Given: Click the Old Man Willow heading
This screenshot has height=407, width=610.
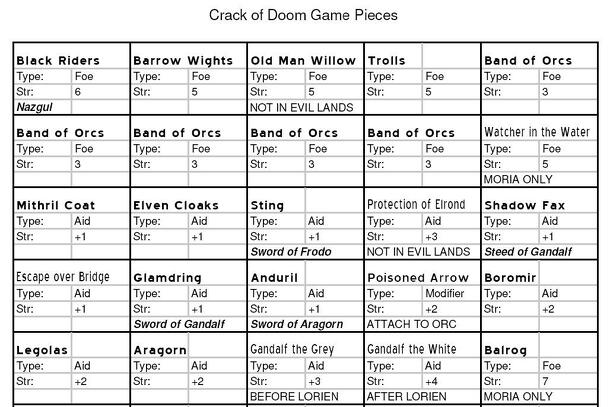Looking at the screenshot, I should (303, 61).
